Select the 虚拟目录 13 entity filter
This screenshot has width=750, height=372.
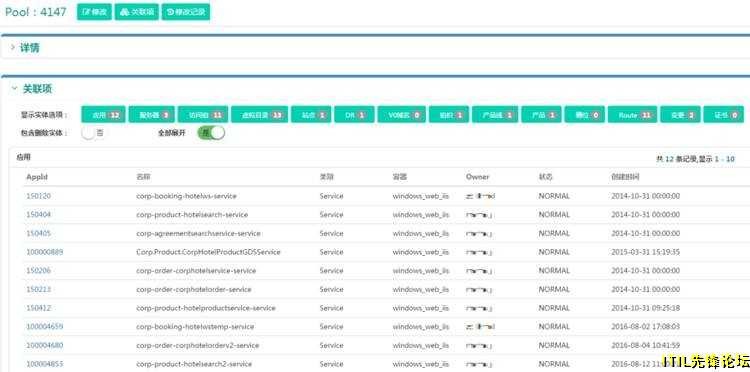[x=260, y=115]
